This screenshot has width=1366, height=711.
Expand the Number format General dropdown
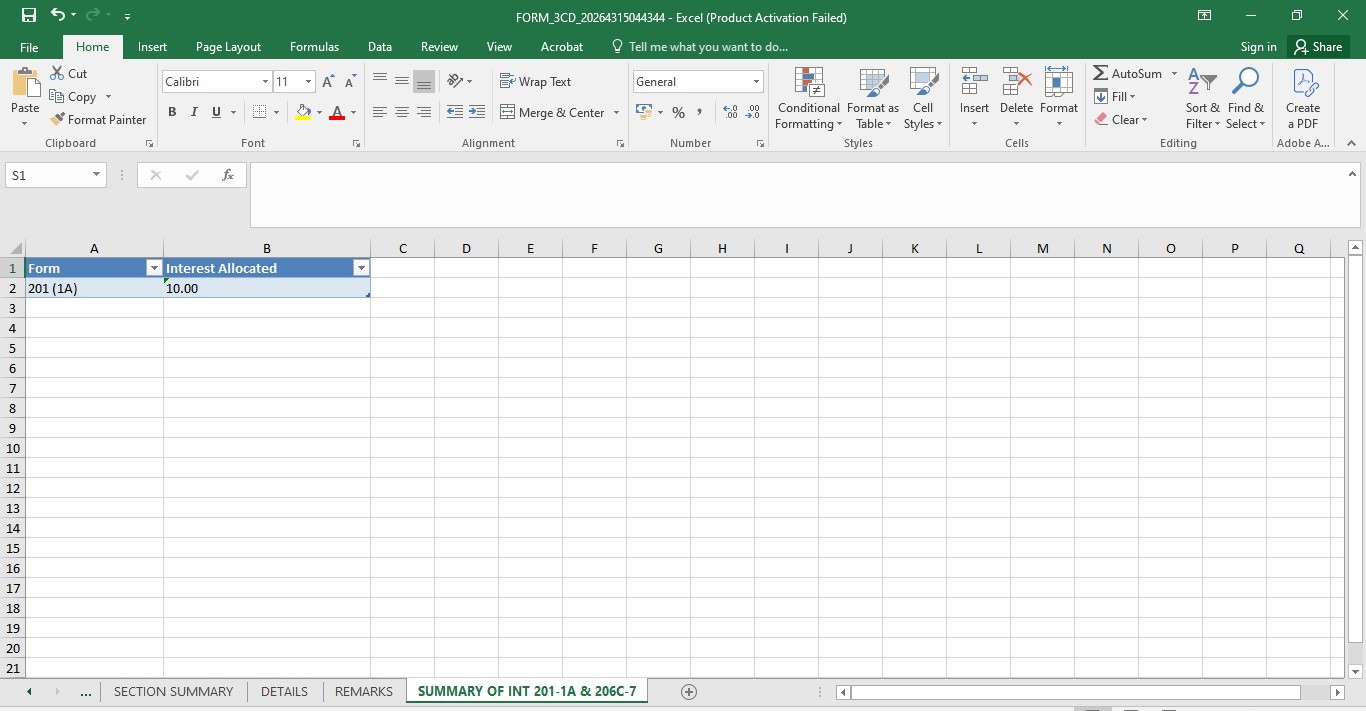tap(756, 82)
